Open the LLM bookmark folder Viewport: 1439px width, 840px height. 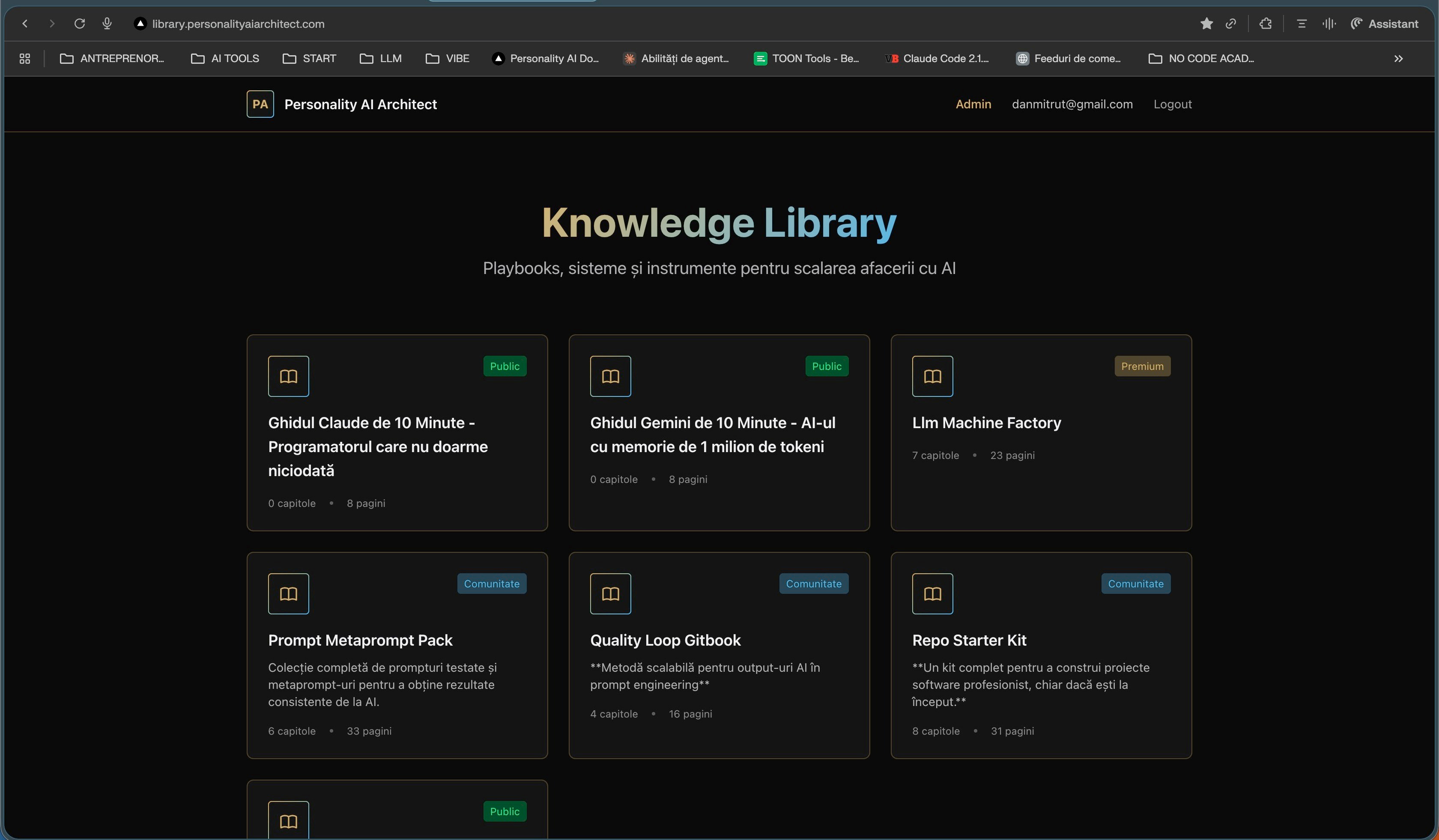(380, 58)
